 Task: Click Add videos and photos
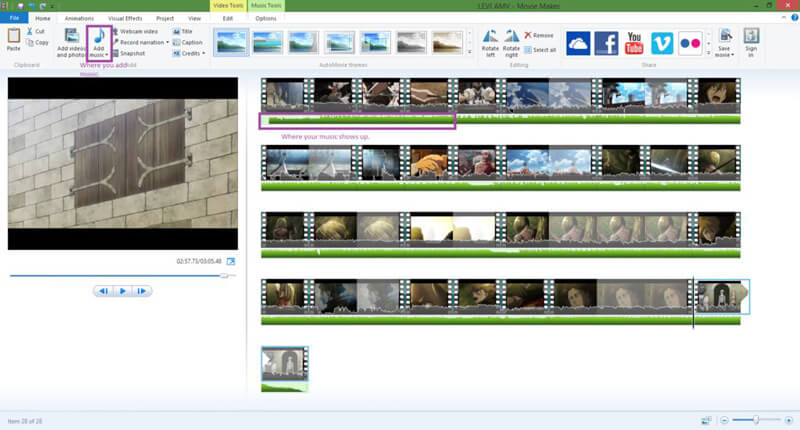pos(70,42)
